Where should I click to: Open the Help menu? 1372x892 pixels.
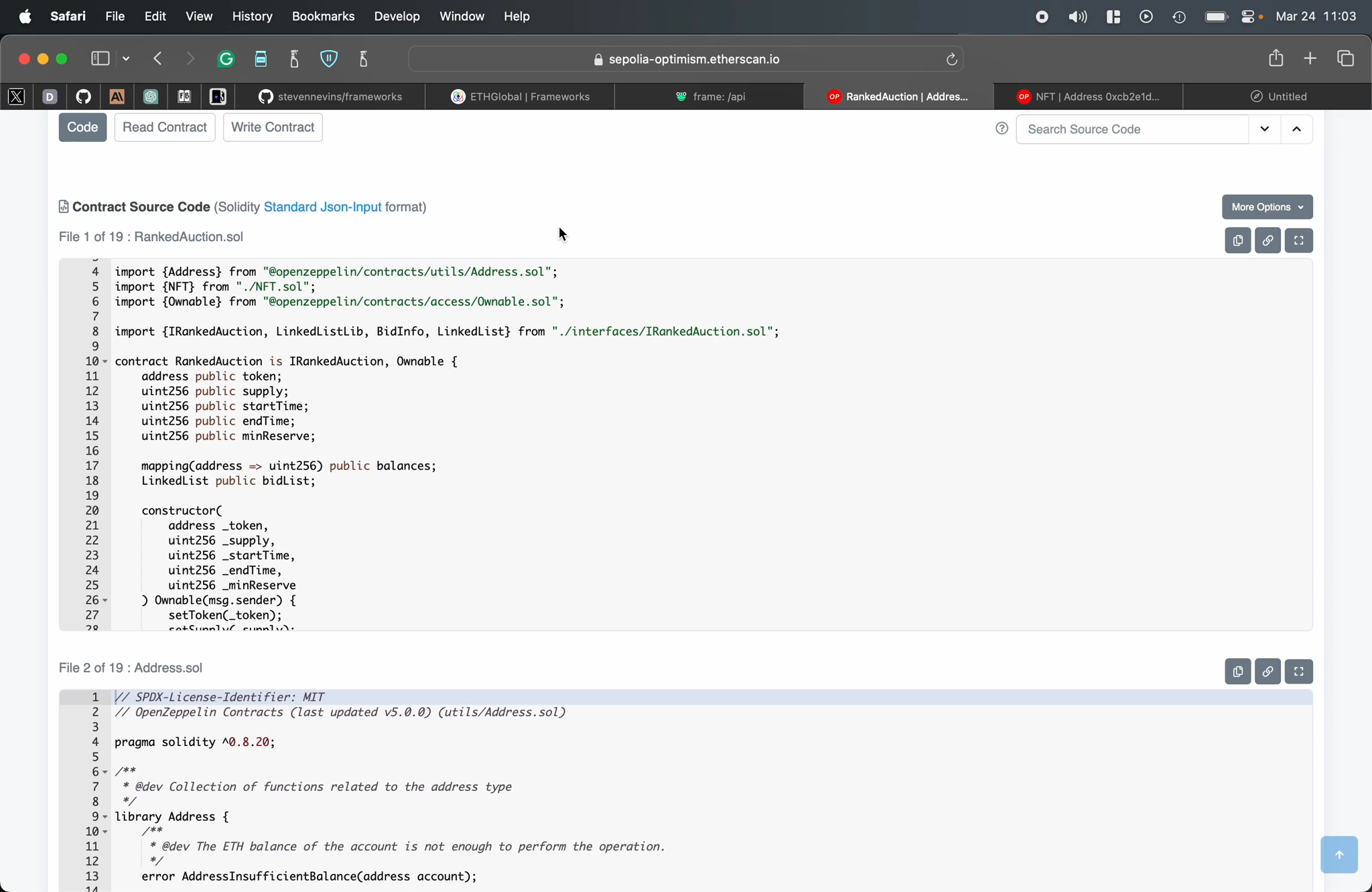(x=517, y=16)
